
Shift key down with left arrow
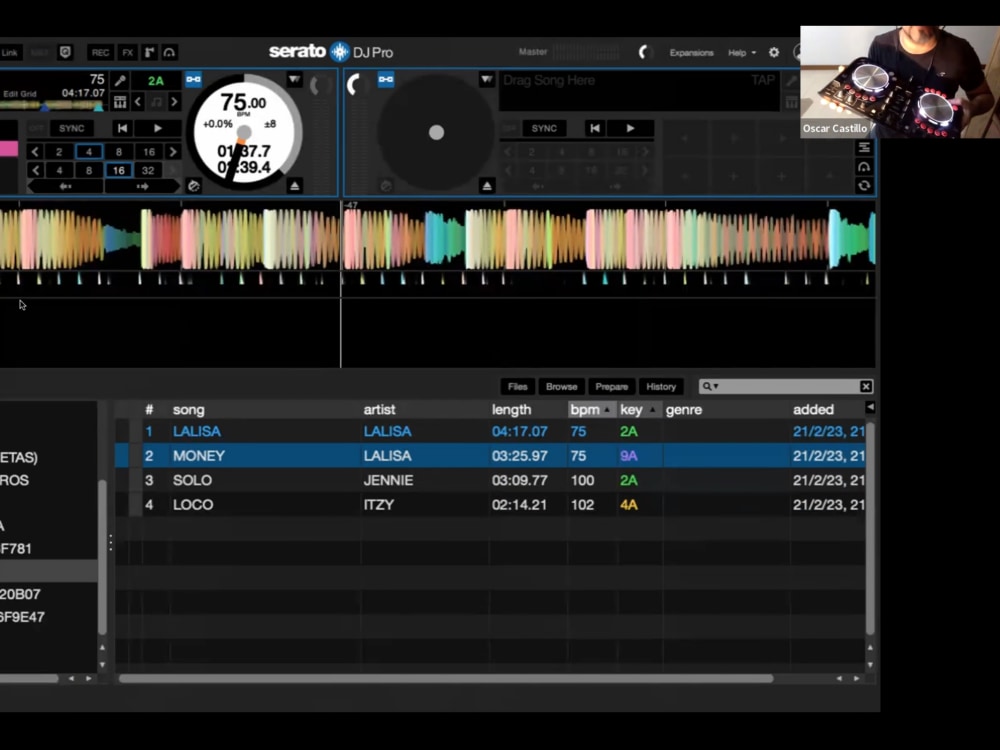138,102
